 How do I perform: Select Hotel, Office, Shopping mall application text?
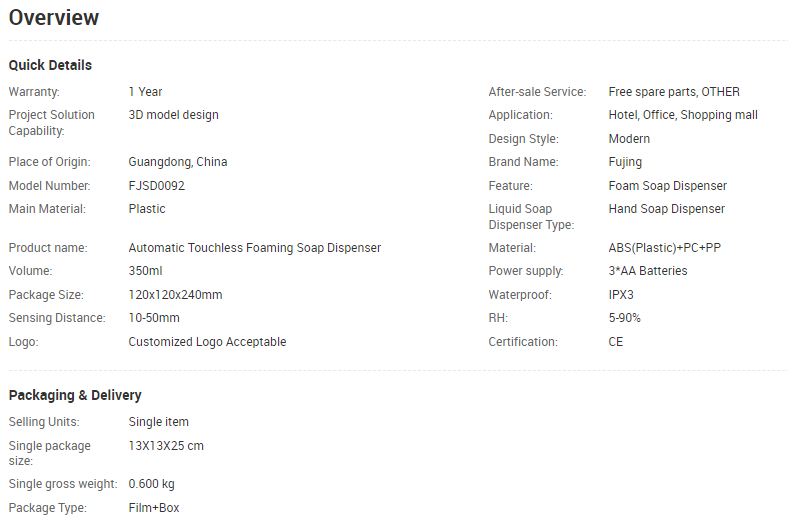683,115
